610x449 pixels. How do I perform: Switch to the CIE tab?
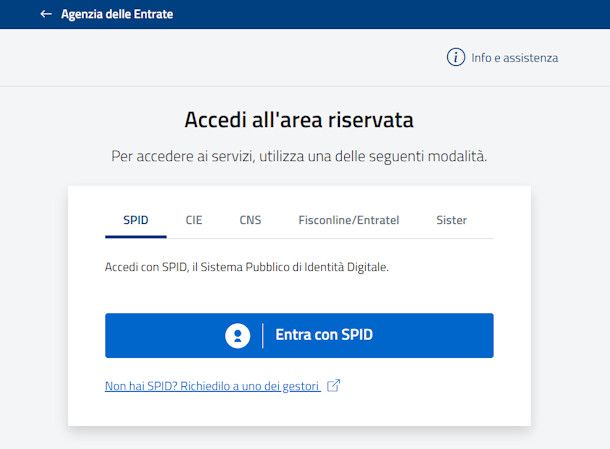tap(194, 220)
